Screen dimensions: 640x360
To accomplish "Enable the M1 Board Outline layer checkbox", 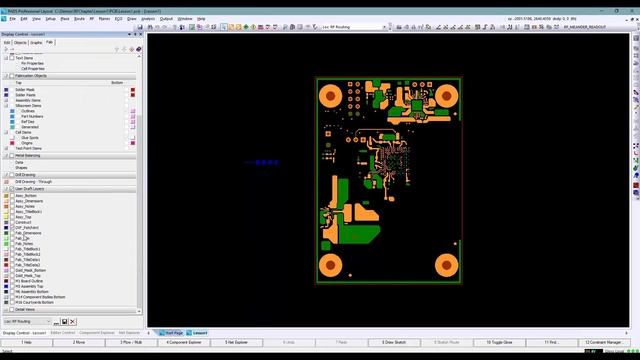I will (12, 281).
